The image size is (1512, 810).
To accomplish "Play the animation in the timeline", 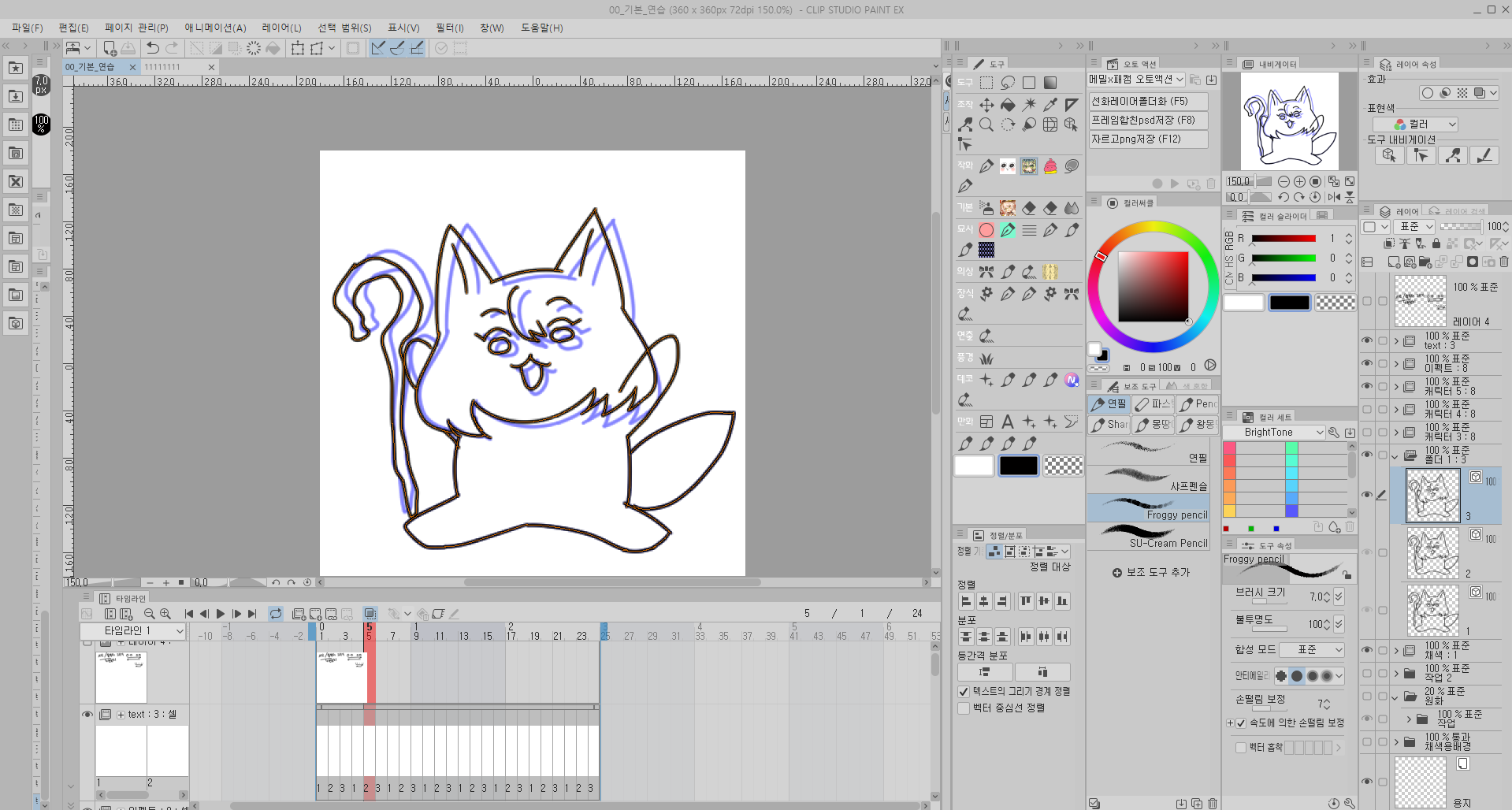I will [x=221, y=613].
